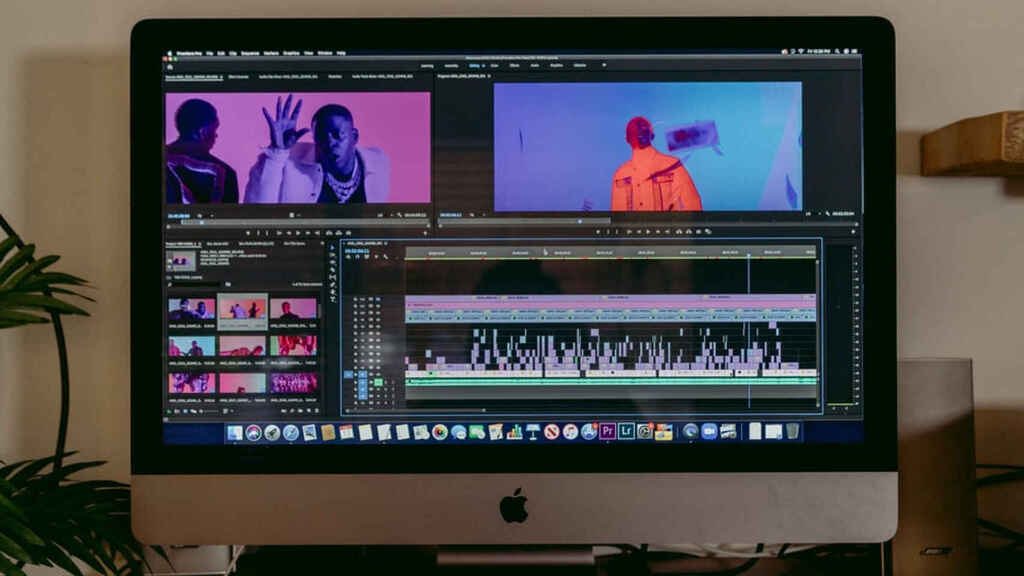Toggle the green mute button on audio track

[378, 382]
